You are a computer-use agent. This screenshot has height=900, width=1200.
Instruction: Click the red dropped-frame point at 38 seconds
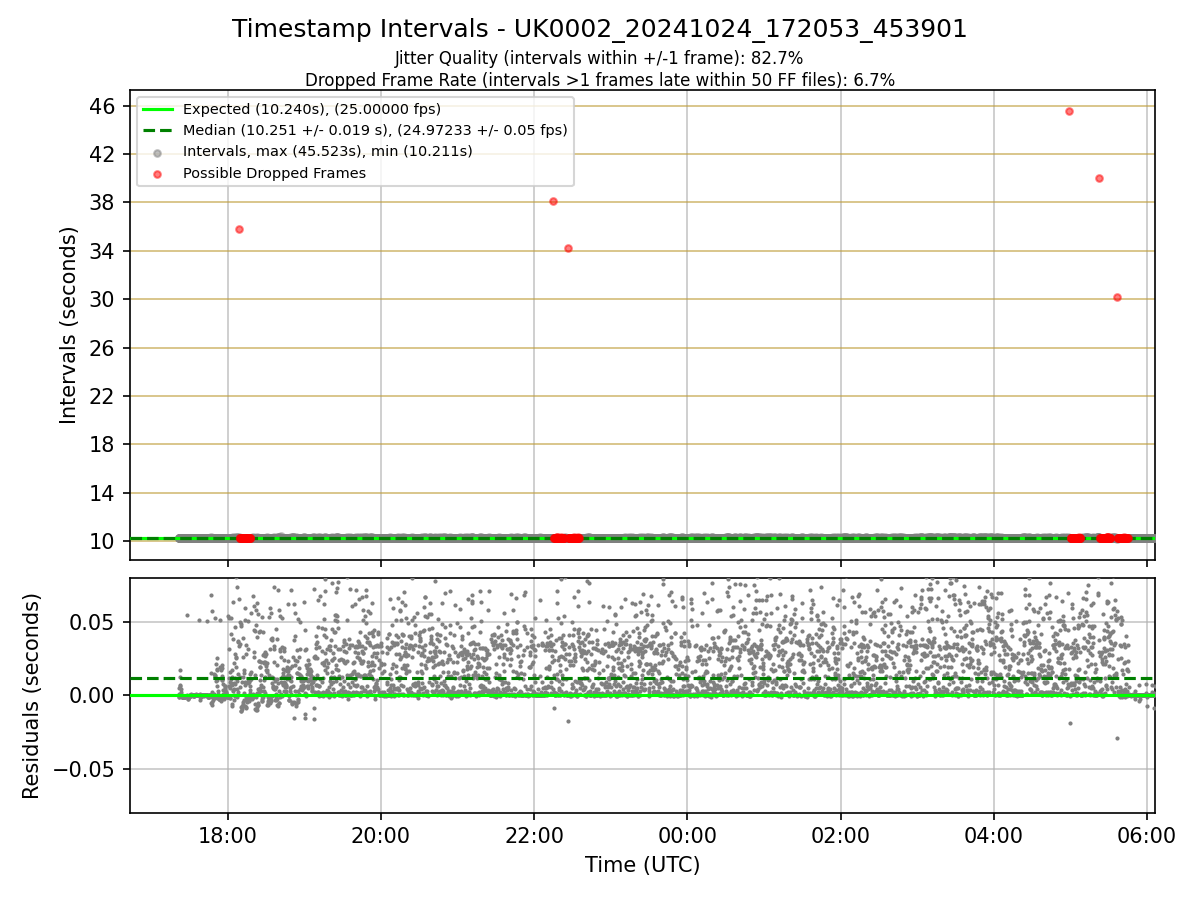[x=553, y=201]
